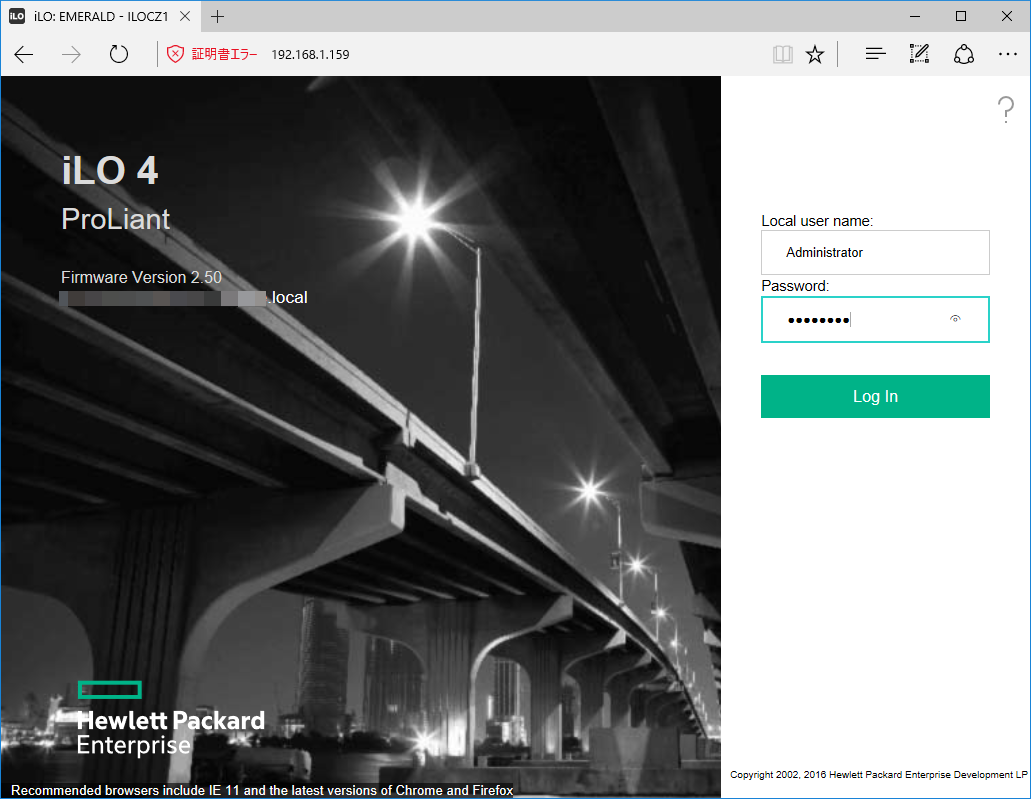Click the 'Local user name:' label

click(817, 221)
